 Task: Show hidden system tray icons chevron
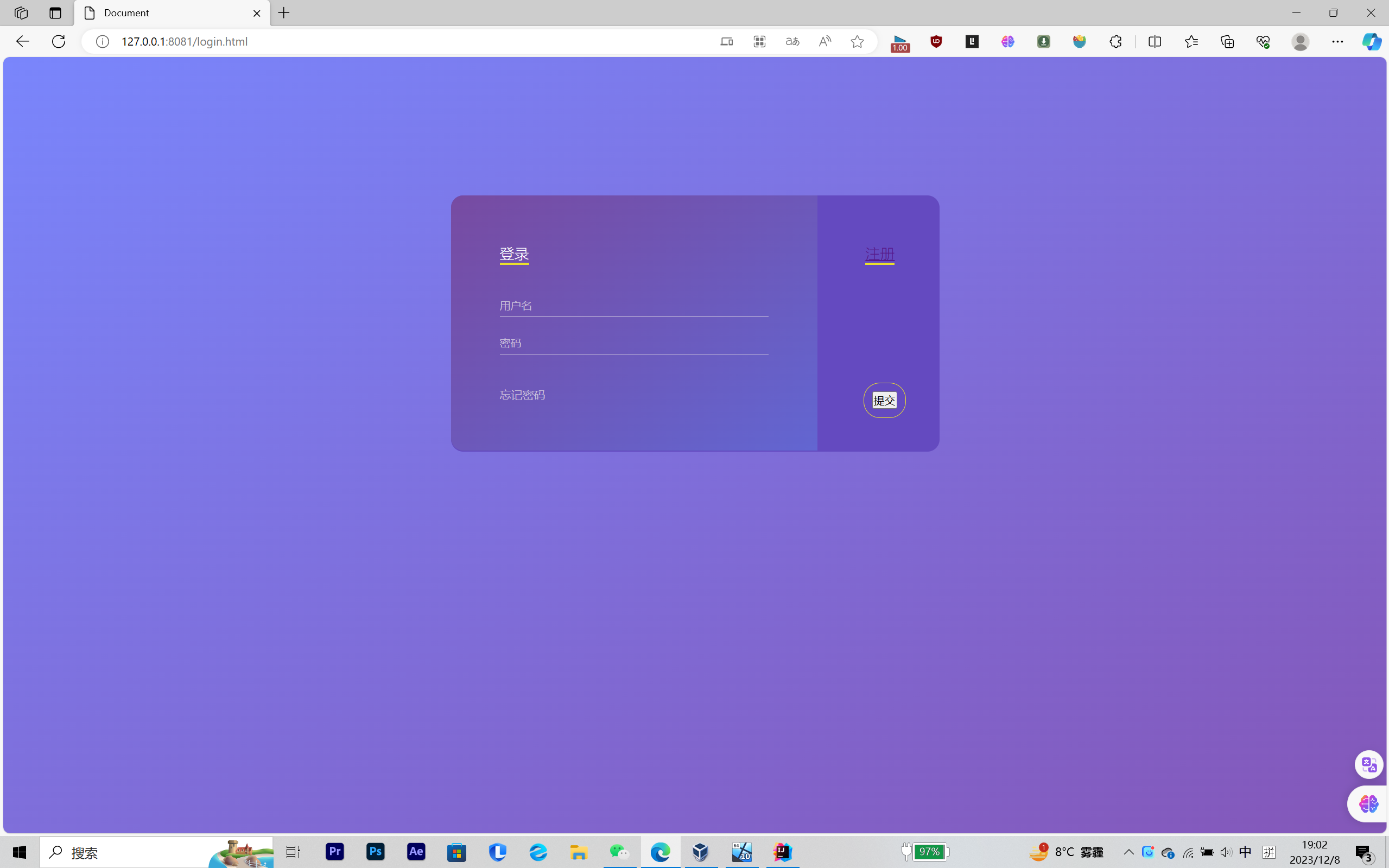1128,852
